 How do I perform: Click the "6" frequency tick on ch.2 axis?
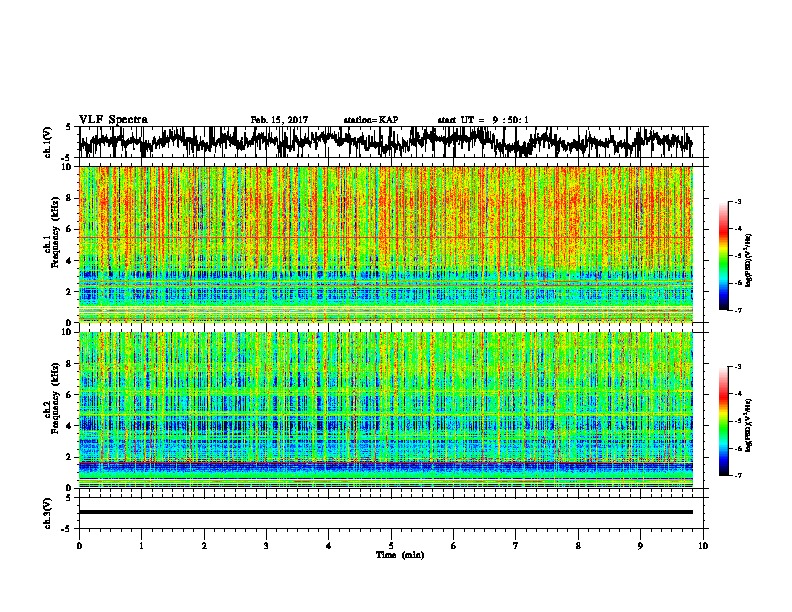71,395
